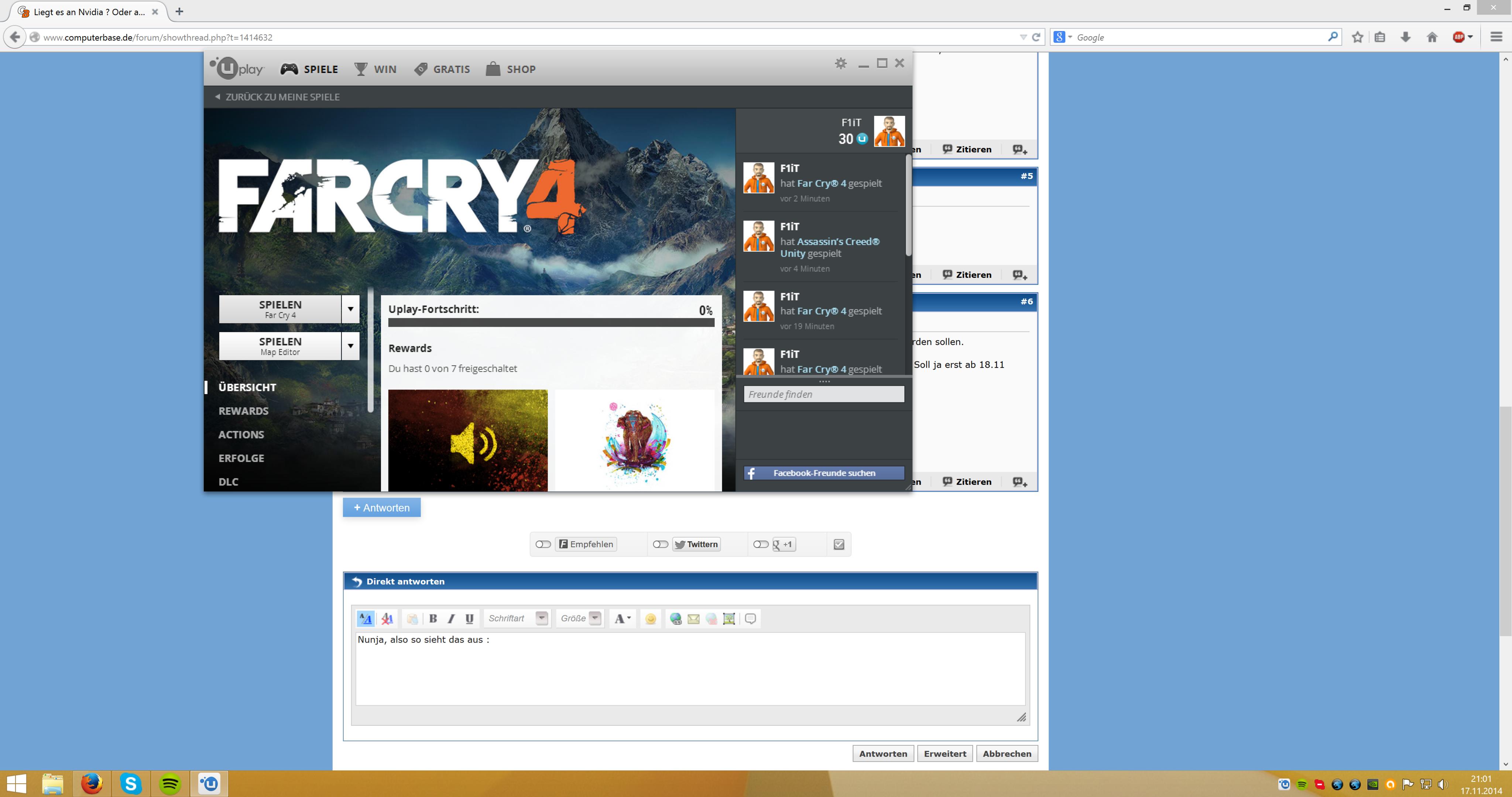Enable the Google +1 toggle switch
Screen dimensions: 1512x797
click(761, 544)
